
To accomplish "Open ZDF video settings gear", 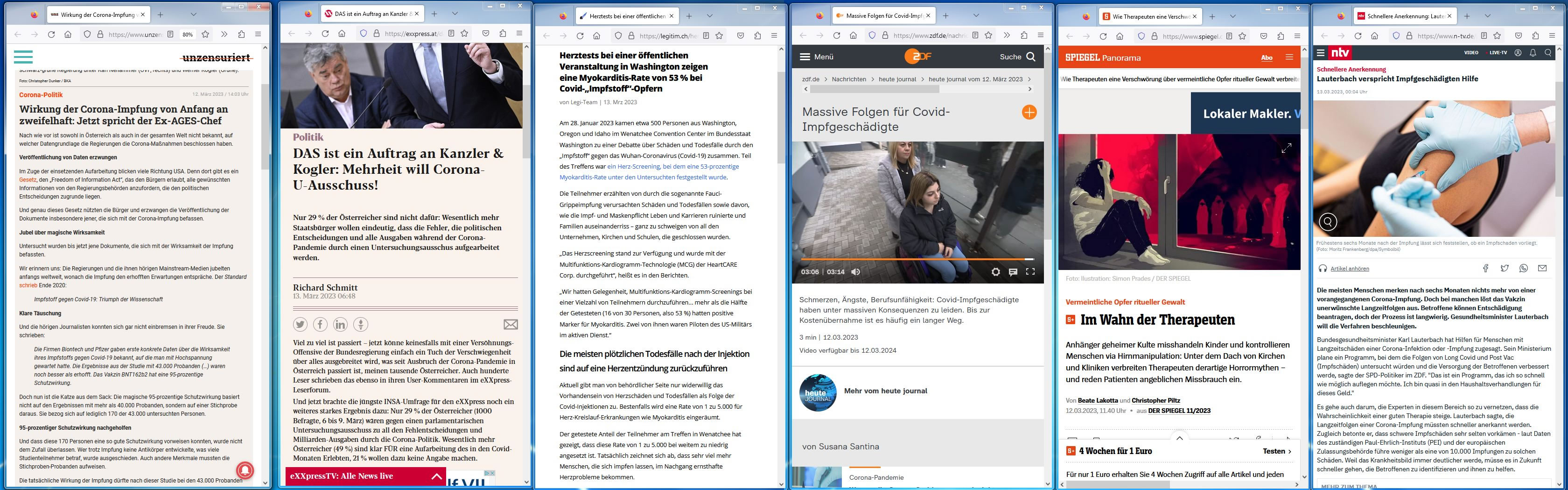I will click(996, 272).
